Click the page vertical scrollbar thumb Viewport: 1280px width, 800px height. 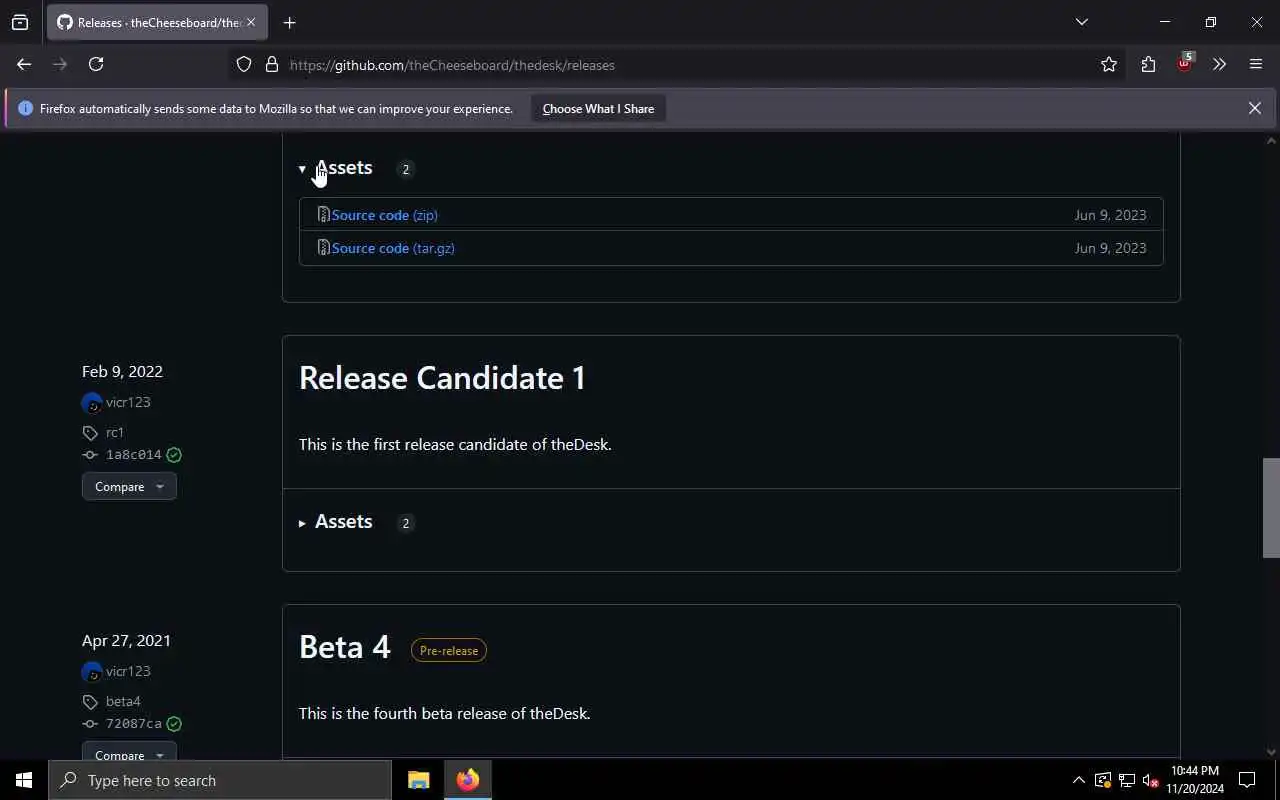pos(1271,507)
